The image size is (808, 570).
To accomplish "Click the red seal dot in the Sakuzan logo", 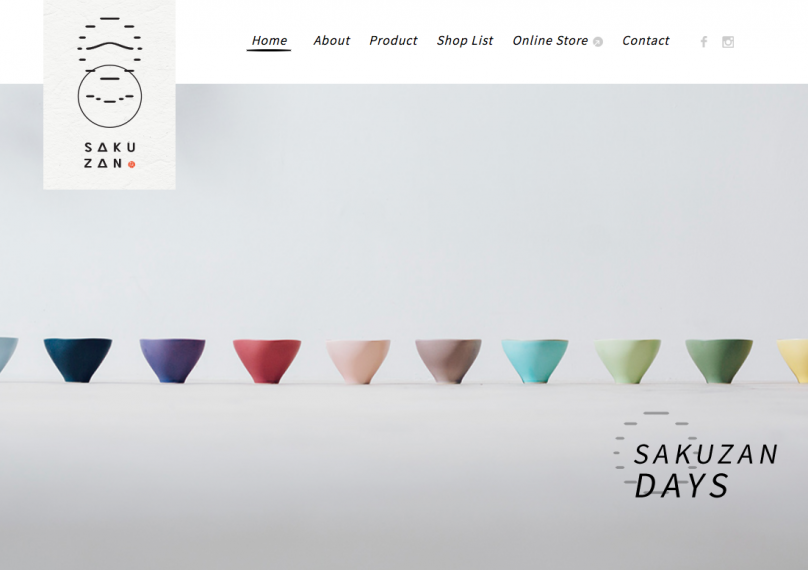I will pyautogui.click(x=131, y=164).
